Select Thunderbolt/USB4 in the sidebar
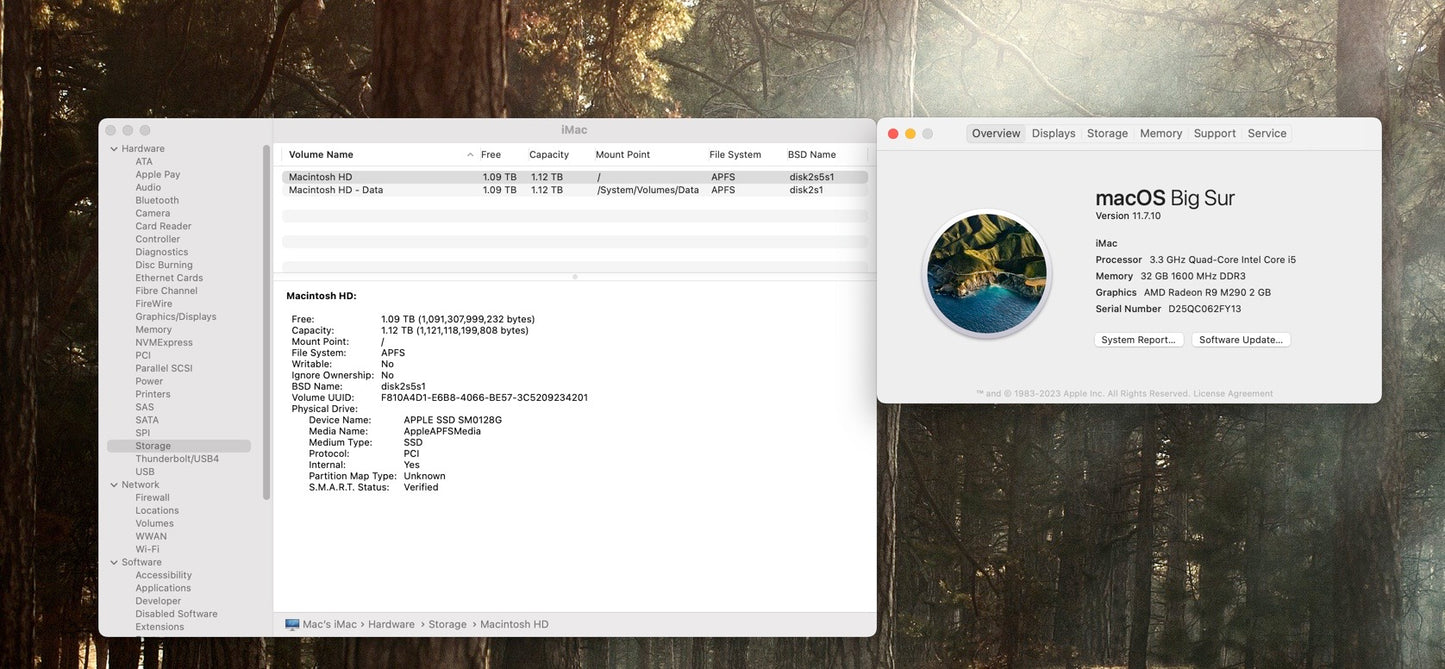Image resolution: width=1445 pixels, height=669 pixels. tap(177, 459)
